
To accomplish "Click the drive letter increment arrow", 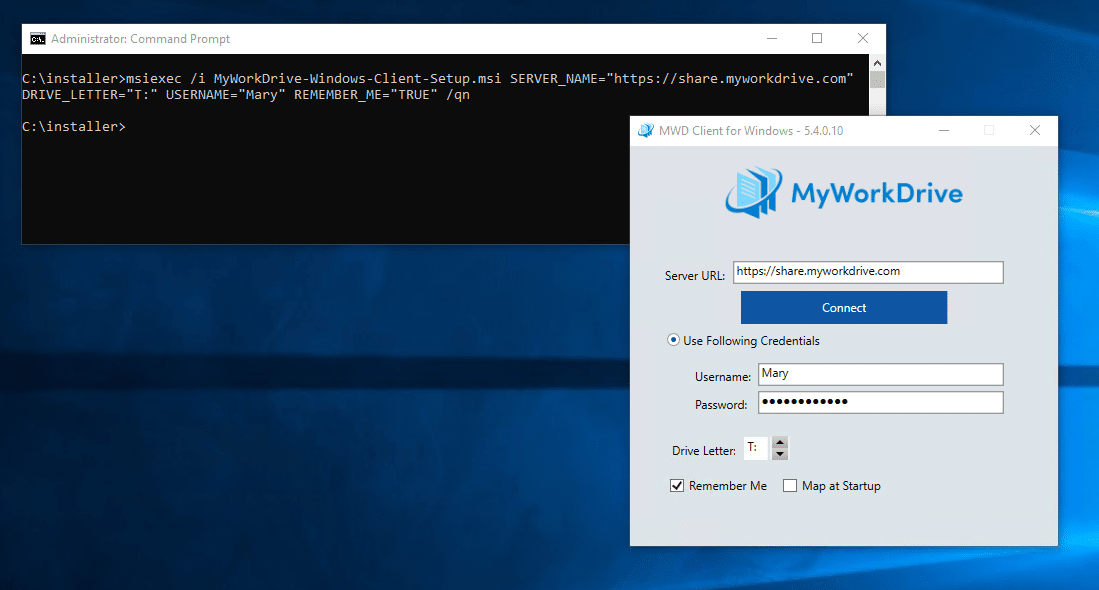I will click(x=779, y=443).
